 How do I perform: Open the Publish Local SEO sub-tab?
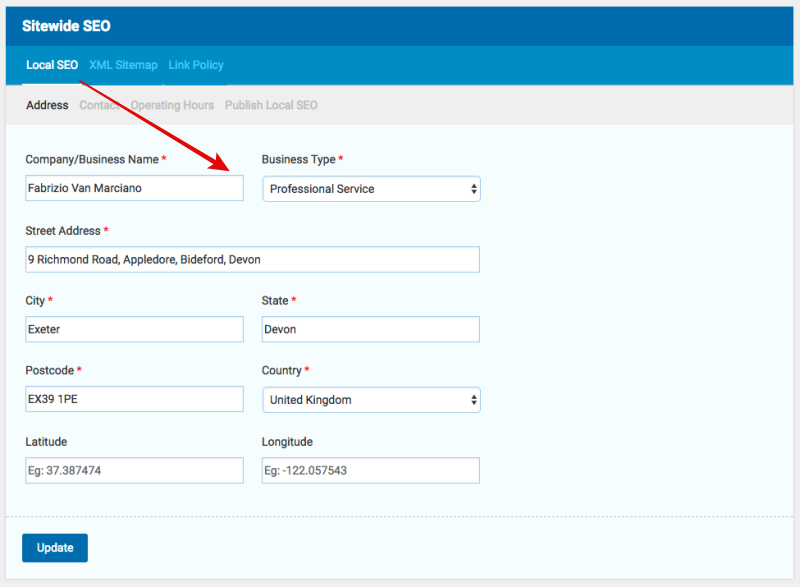coord(271,105)
